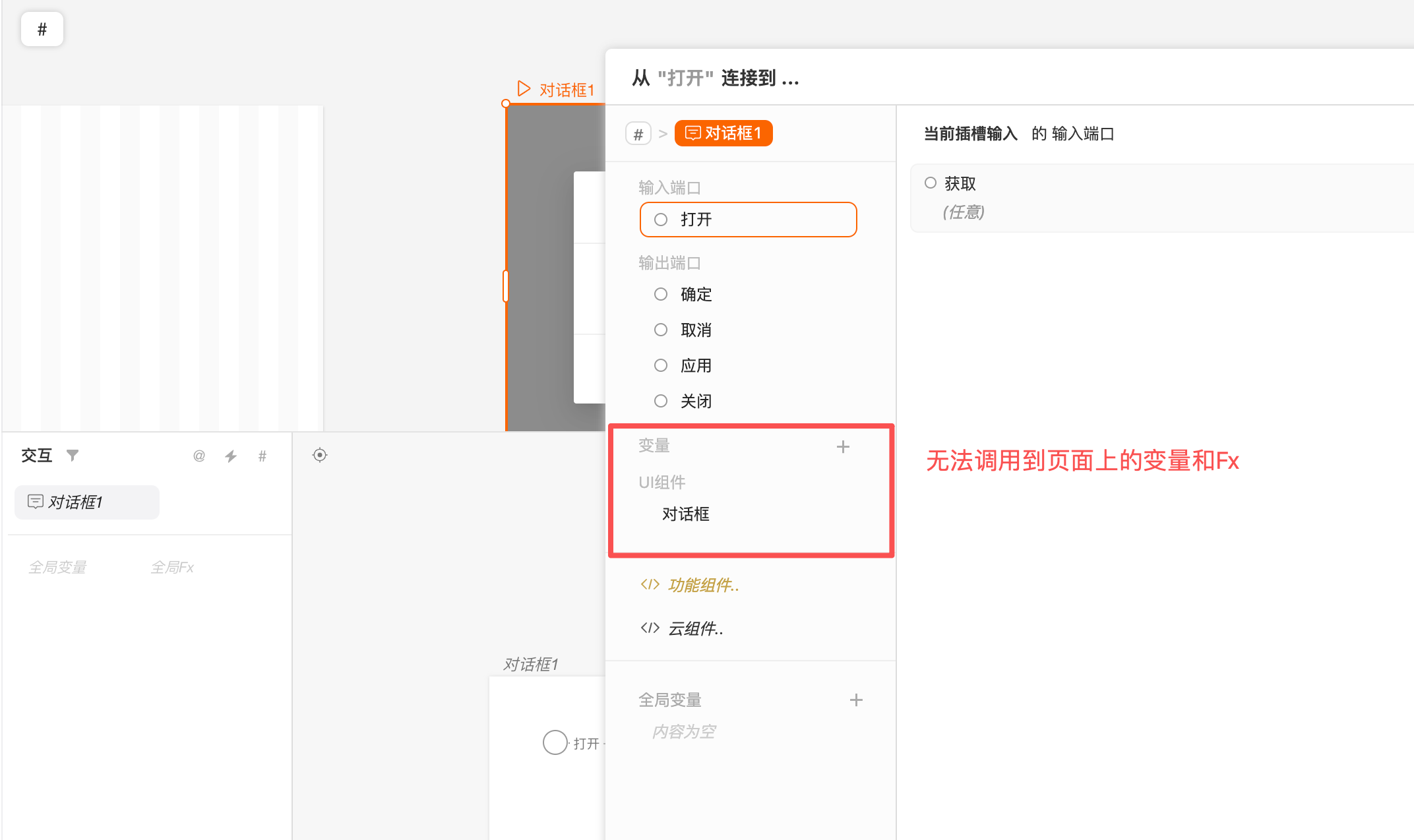This screenshot has height=840, width=1414.
Task: Click plus icon next to 变量
Action: point(843,447)
